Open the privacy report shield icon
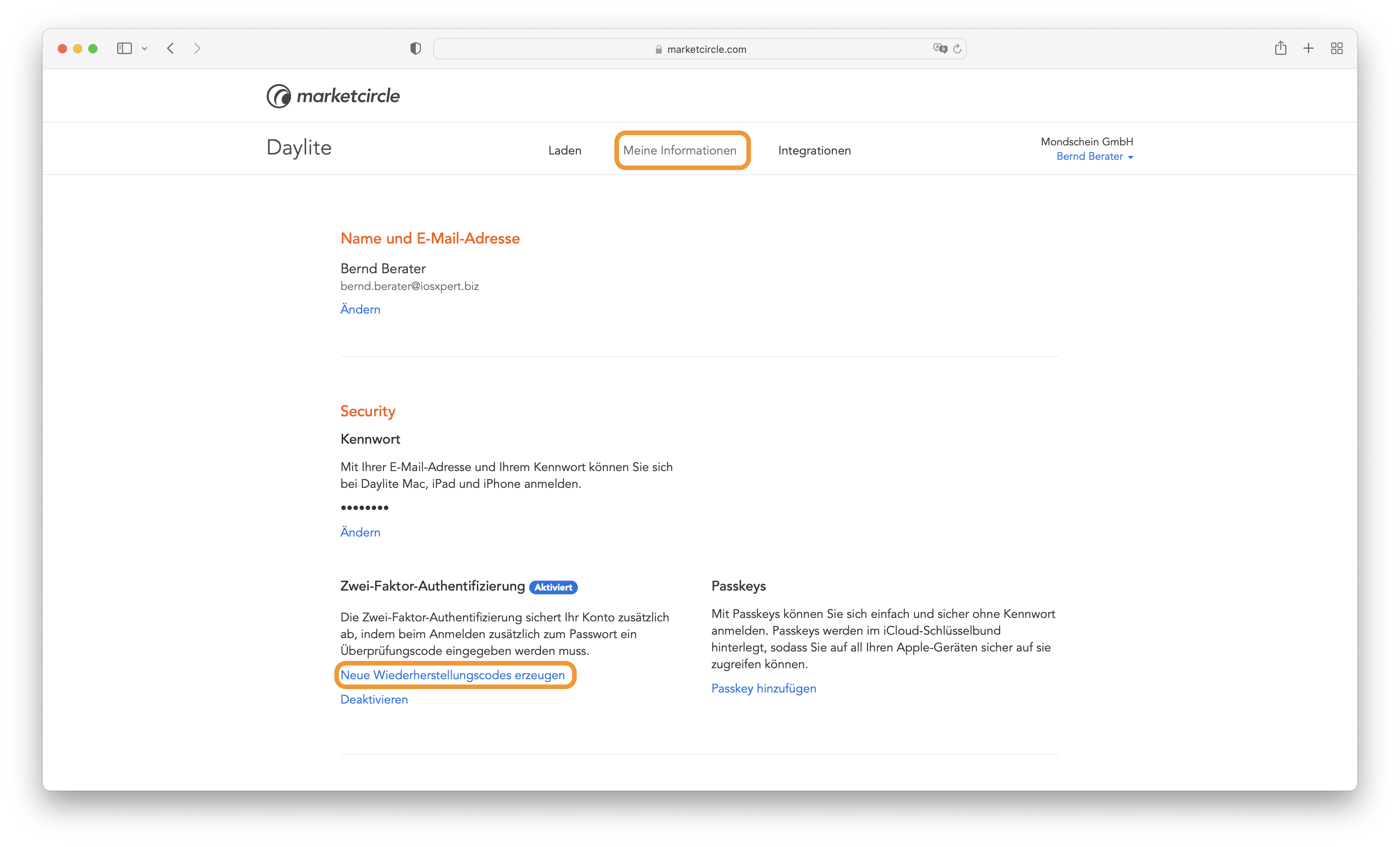This screenshot has width=1400, height=847. pos(415,49)
